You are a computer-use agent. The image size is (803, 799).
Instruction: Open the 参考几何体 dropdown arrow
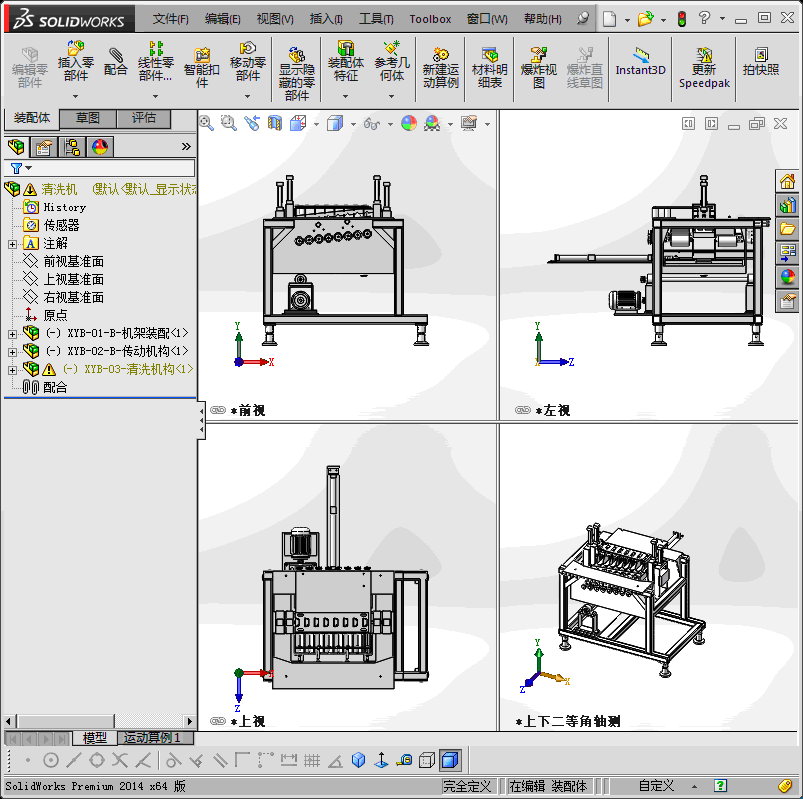(x=392, y=96)
